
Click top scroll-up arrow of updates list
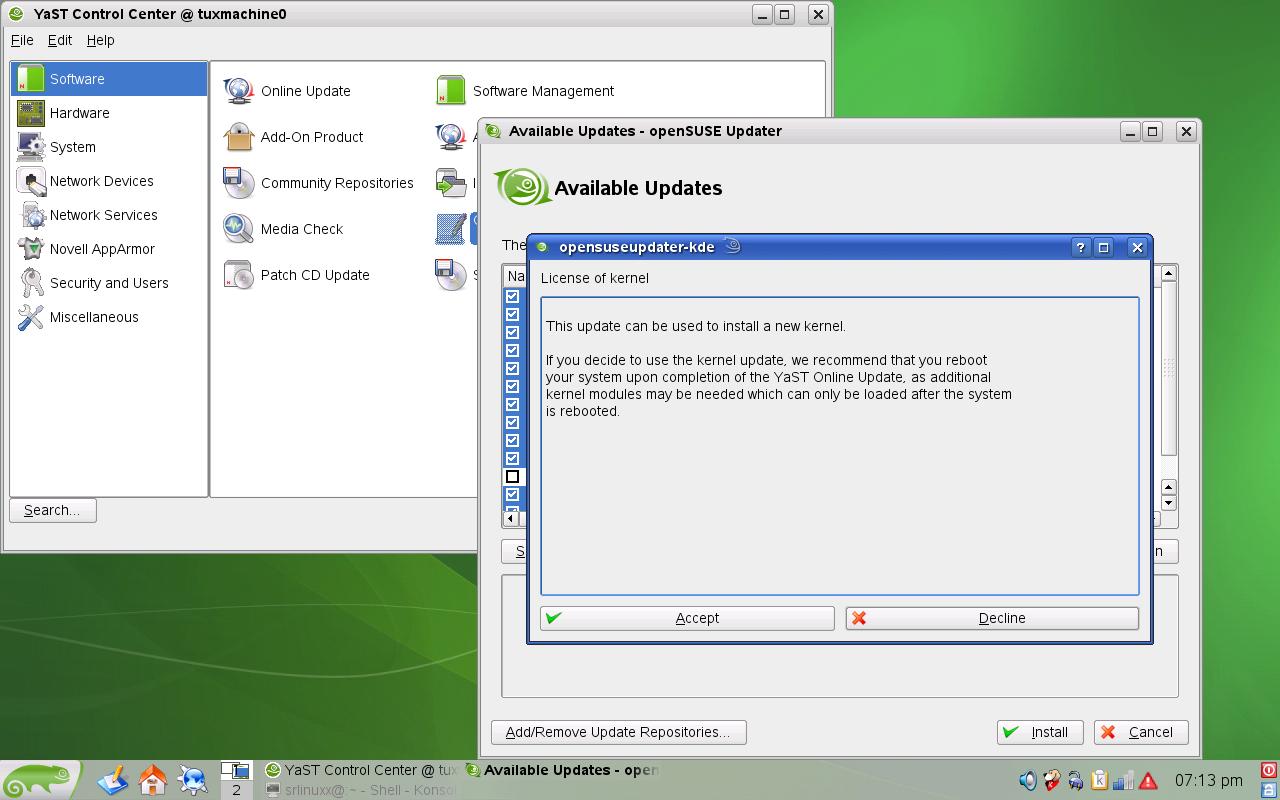1168,273
